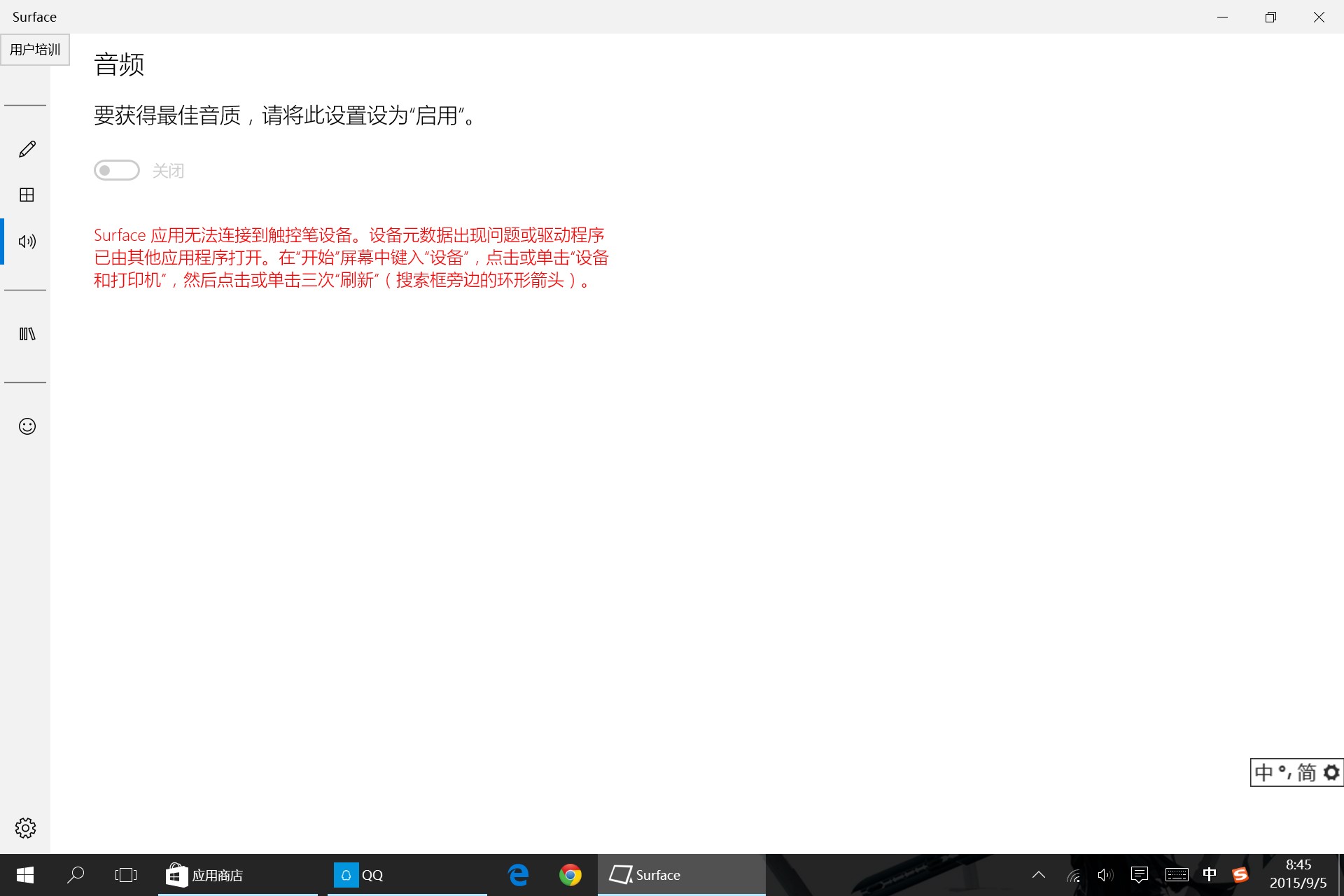Launch Google Chrome from the taskbar
The image size is (1344, 896).
point(570,875)
